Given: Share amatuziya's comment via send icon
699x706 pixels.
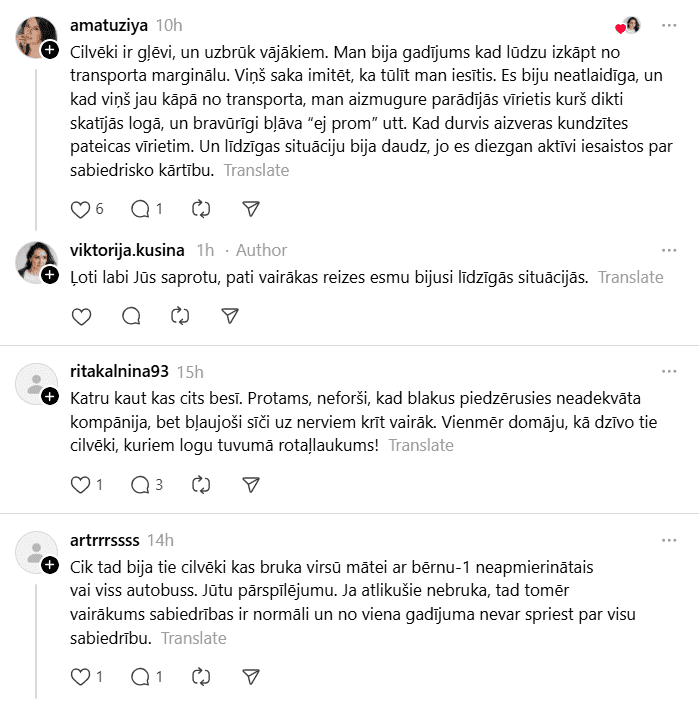Looking at the screenshot, I should pyautogui.click(x=251, y=209).
